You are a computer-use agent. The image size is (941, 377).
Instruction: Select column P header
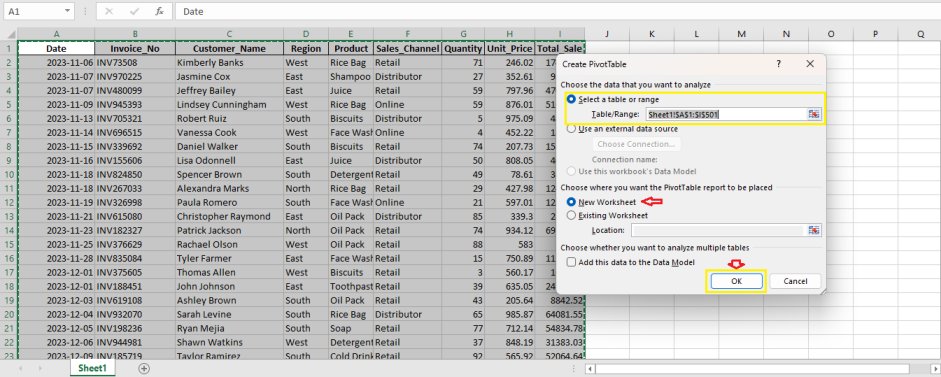876,34
